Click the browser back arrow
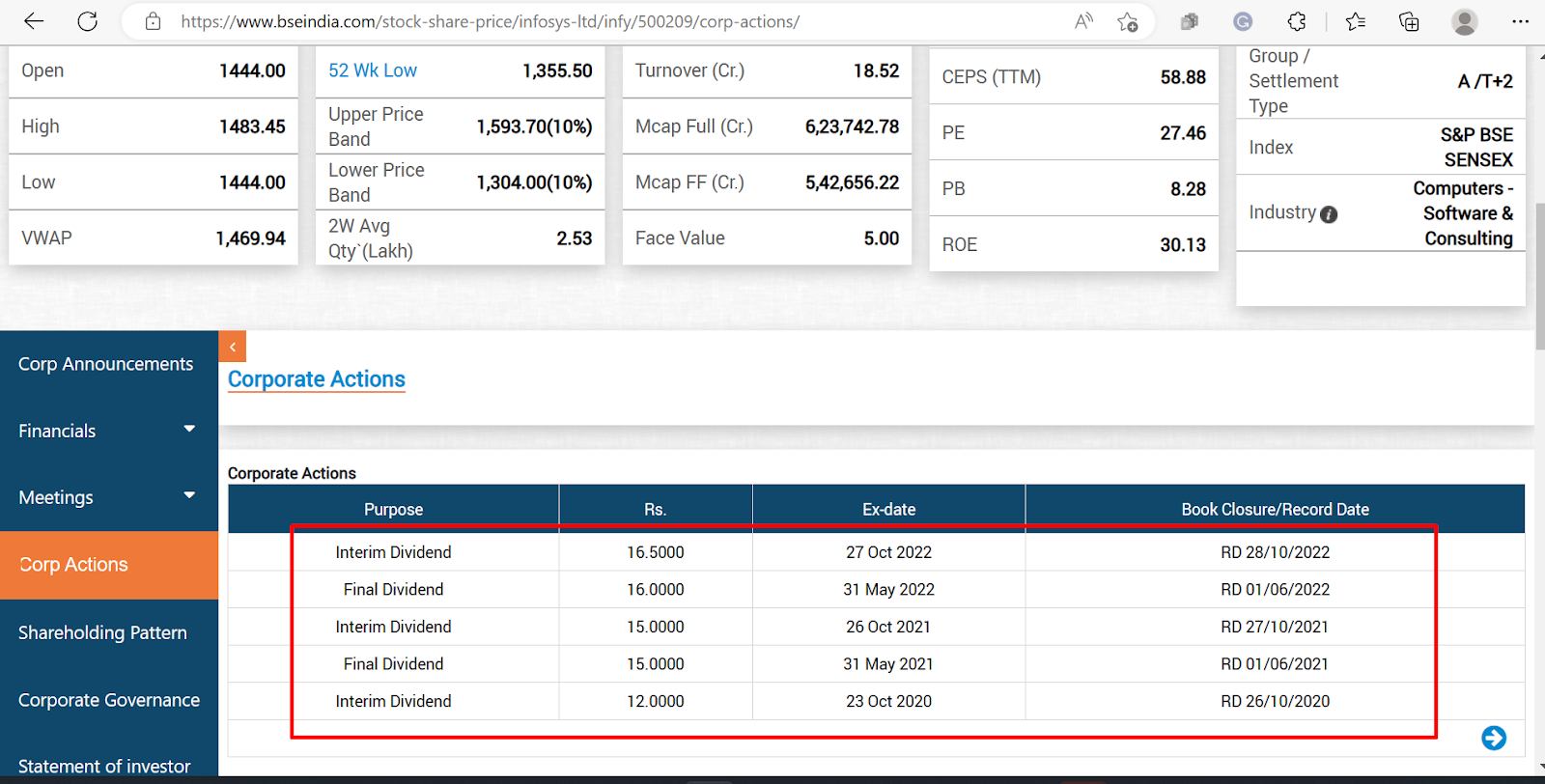This screenshot has height=784, width=1545. tap(34, 21)
